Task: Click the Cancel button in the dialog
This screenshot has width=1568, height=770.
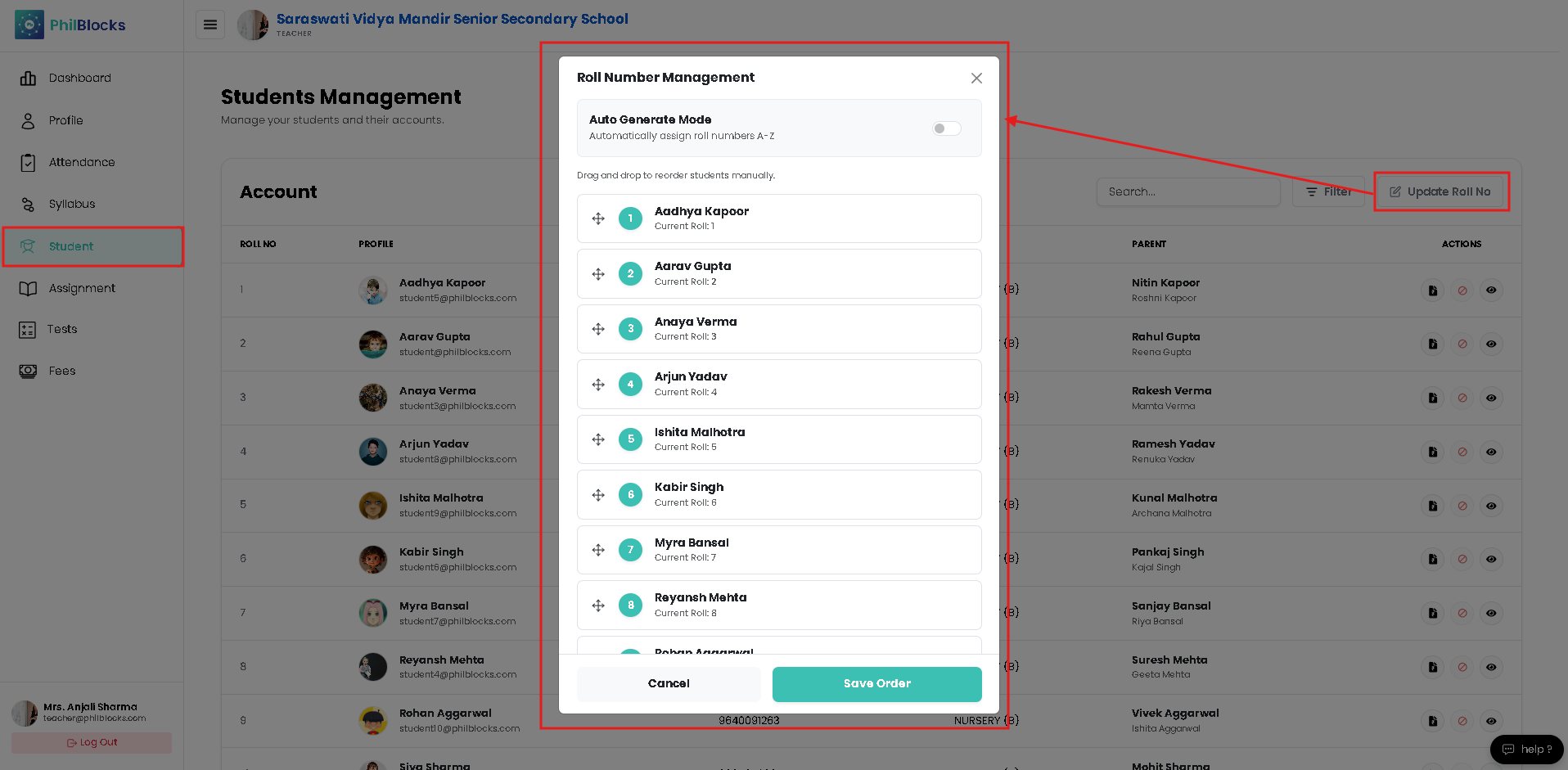Action: 669,684
